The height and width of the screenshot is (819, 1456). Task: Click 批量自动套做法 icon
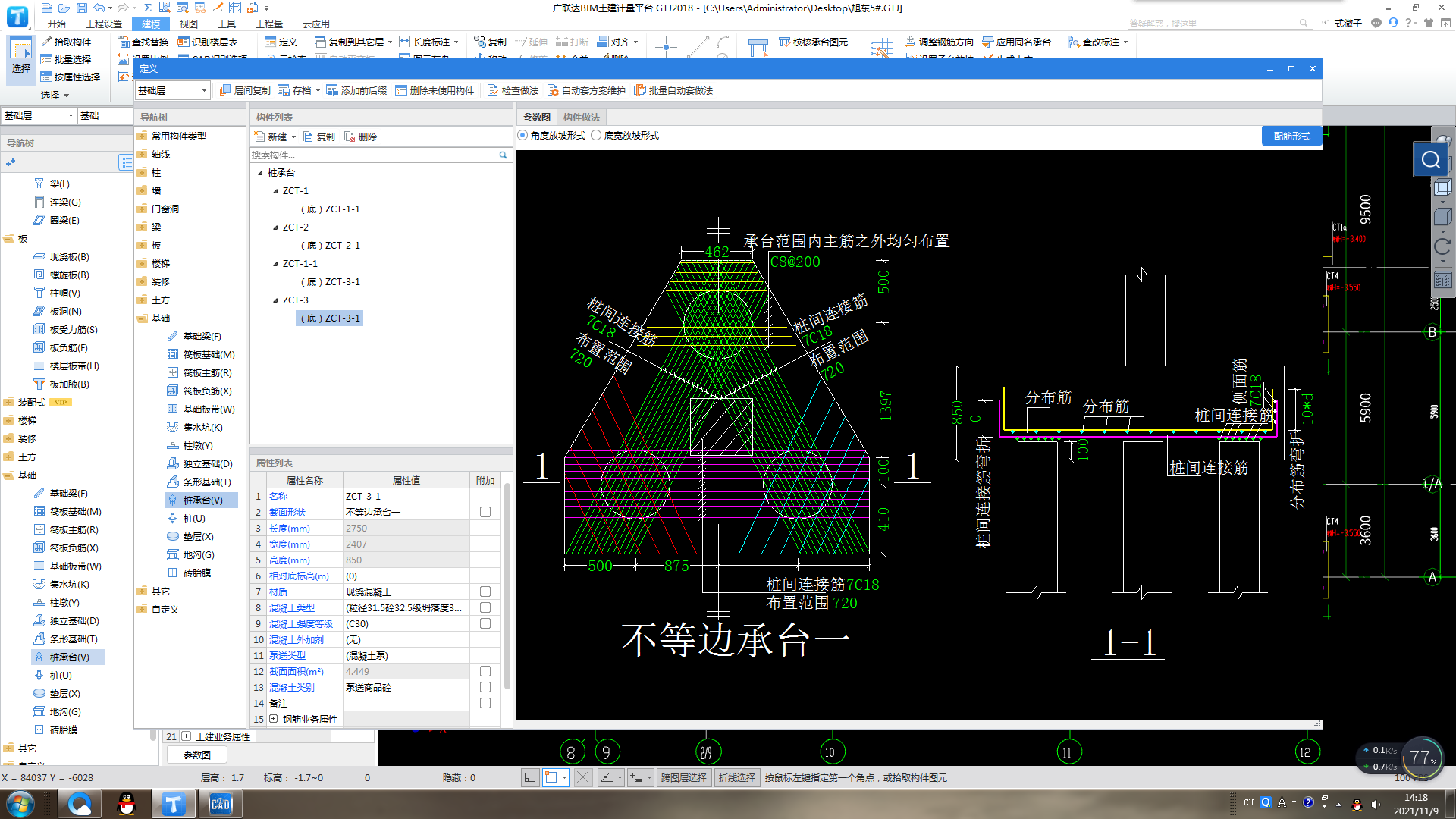click(639, 90)
